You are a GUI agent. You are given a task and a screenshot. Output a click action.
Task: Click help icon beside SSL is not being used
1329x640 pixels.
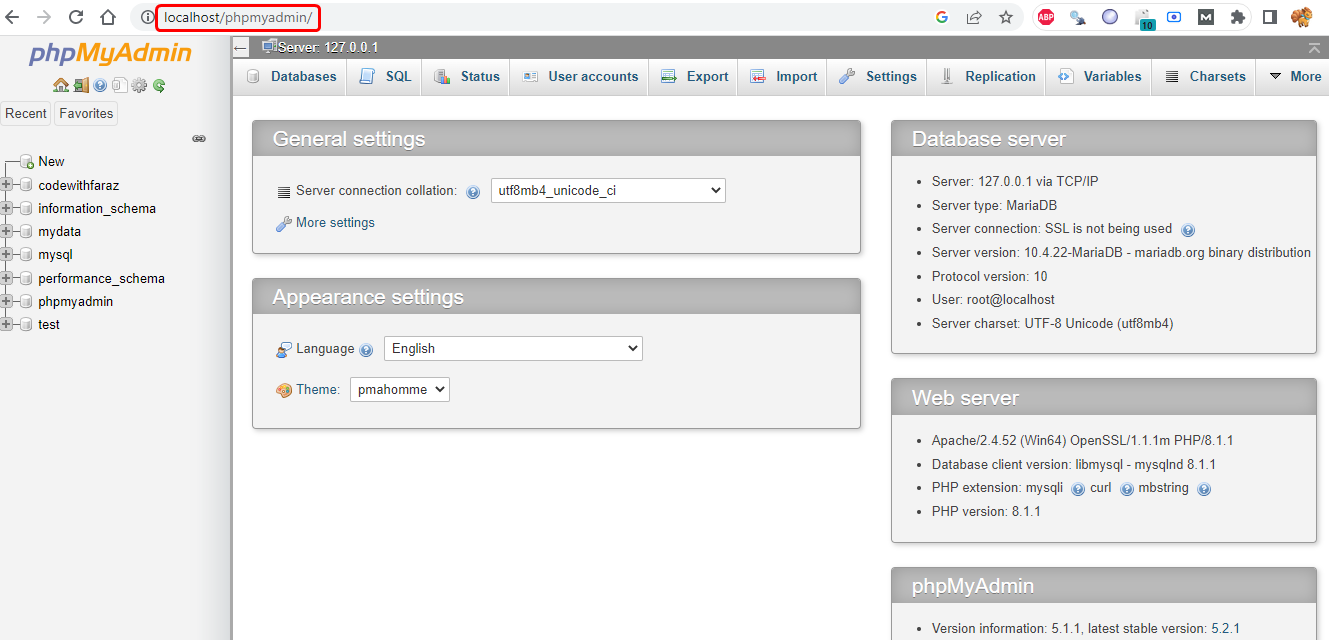tap(1188, 230)
